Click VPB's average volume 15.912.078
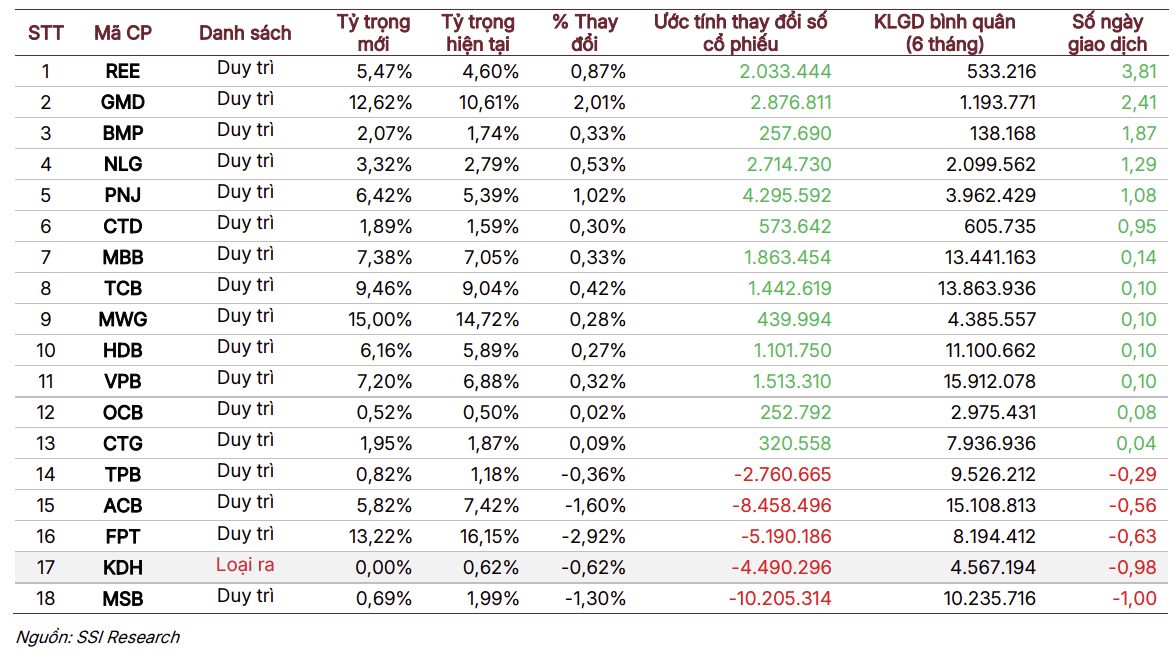The height and width of the screenshot is (655, 1175). coord(989,381)
